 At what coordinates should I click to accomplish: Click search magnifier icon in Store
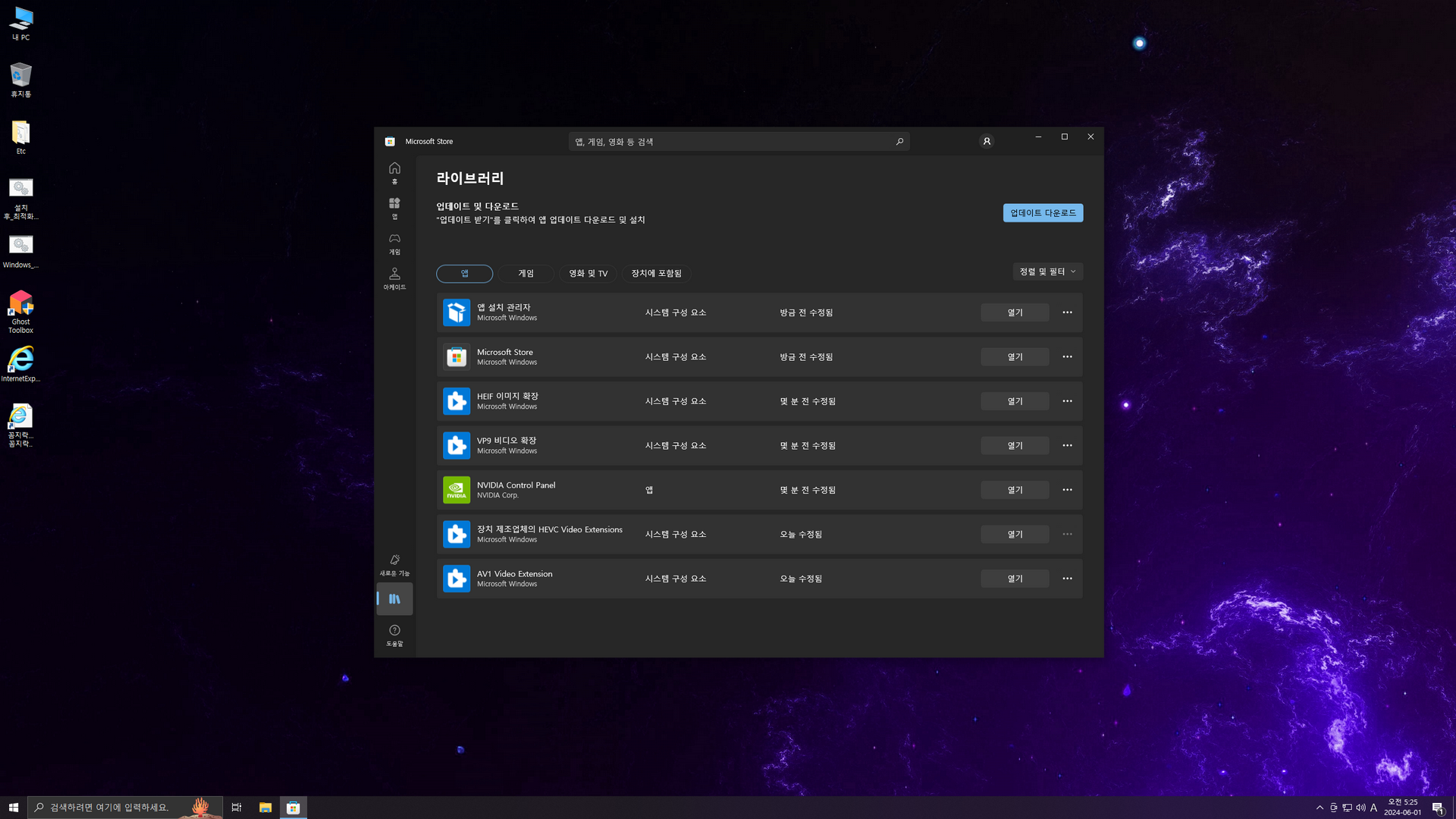pos(900,141)
